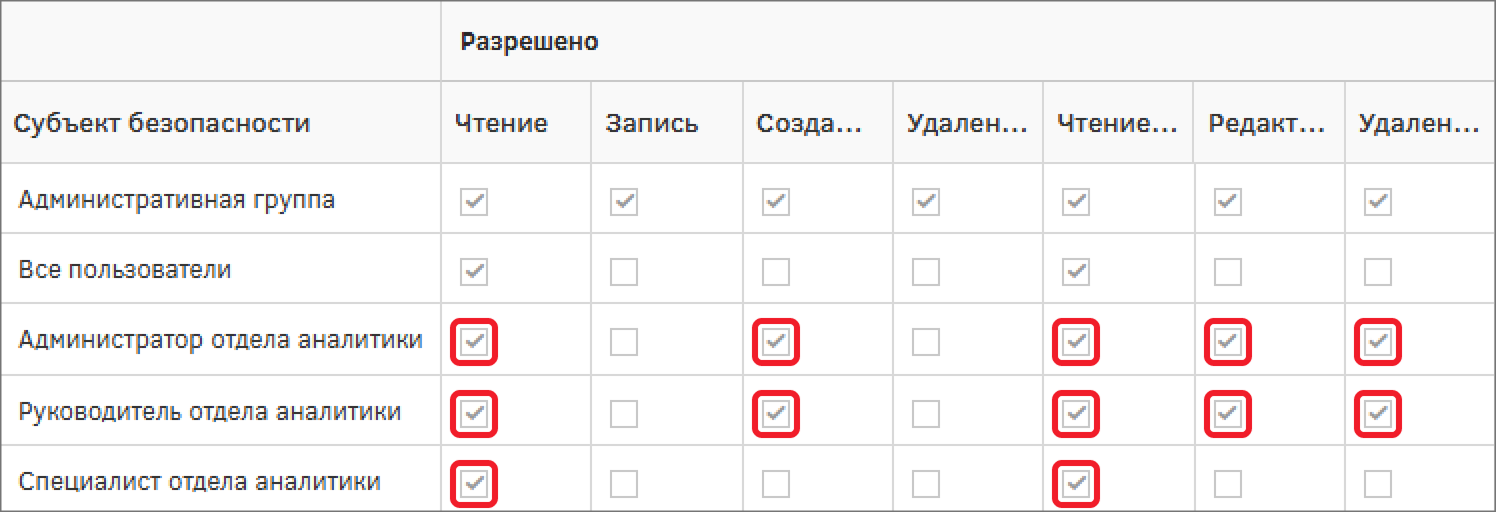Click the Редакт… column header

[1267, 124]
